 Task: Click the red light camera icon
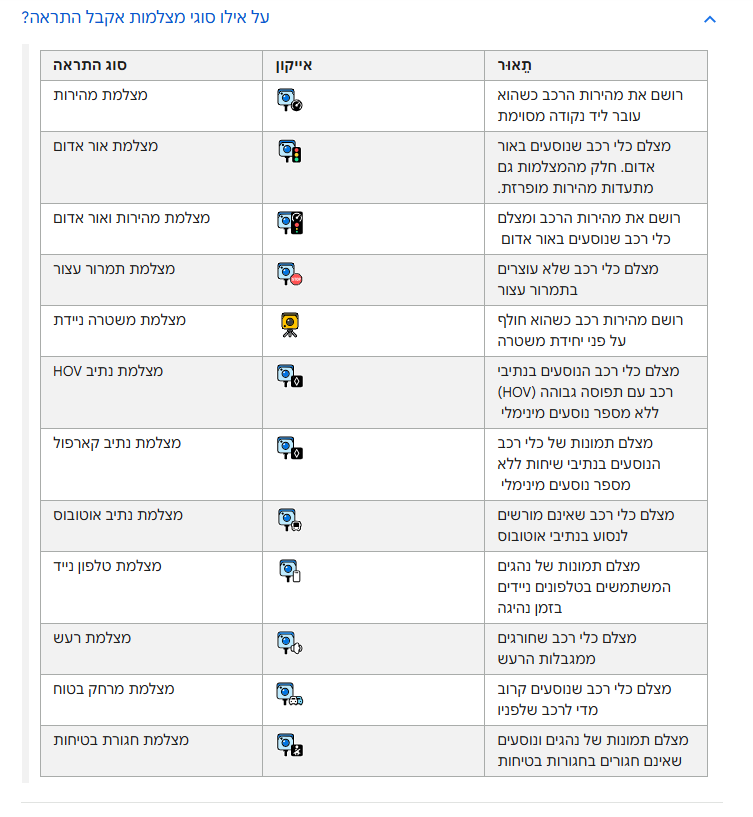(x=289, y=152)
